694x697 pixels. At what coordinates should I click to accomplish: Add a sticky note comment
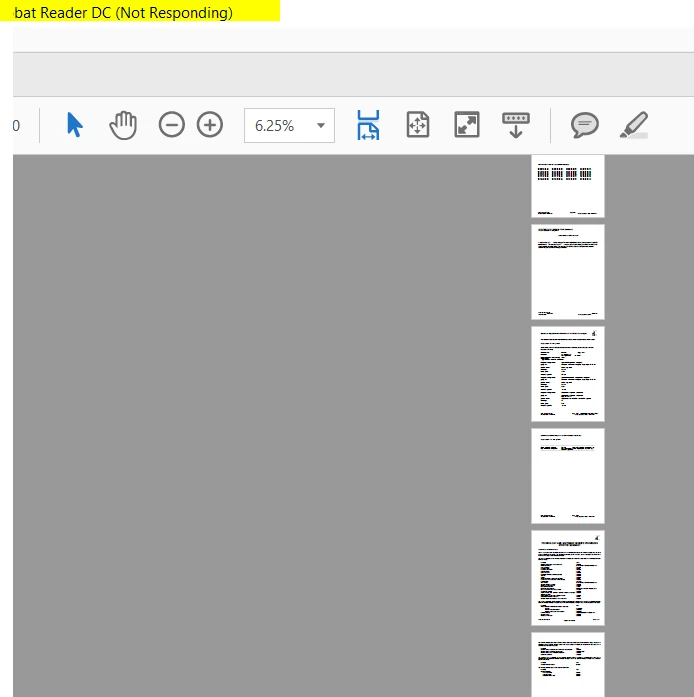pos(585,125)
